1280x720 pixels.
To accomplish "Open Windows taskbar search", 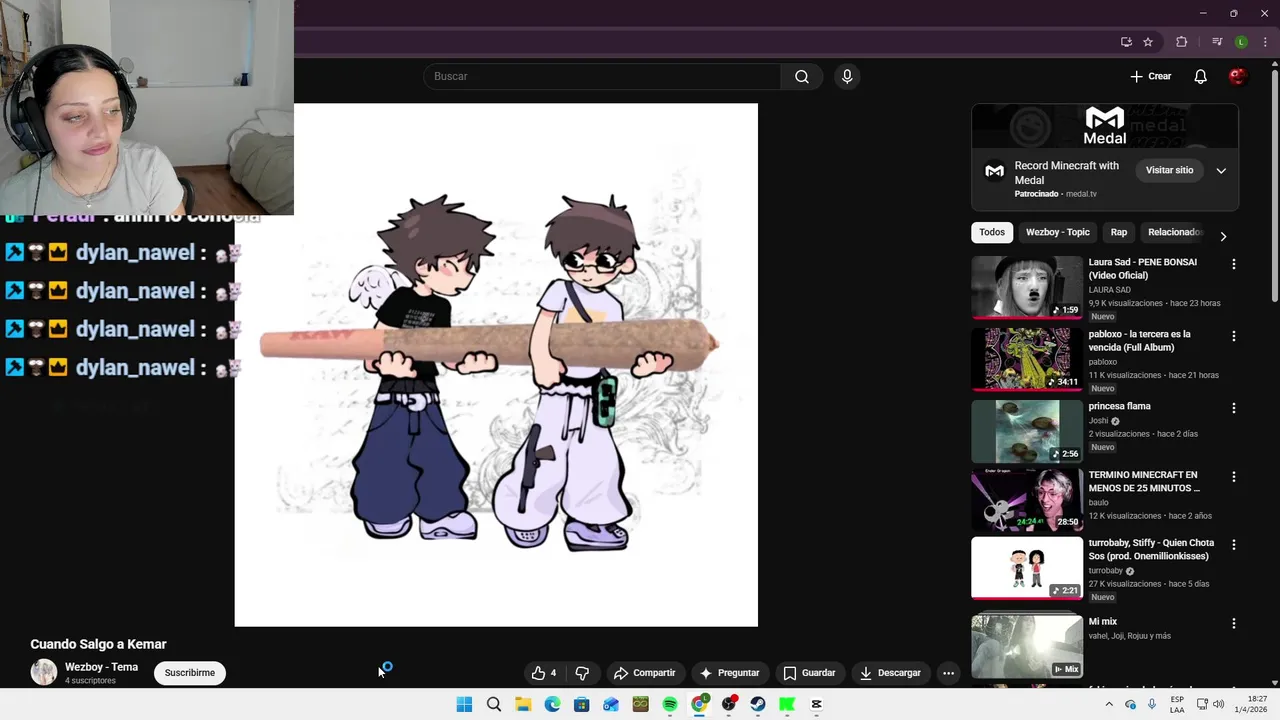I will point(494,704).
